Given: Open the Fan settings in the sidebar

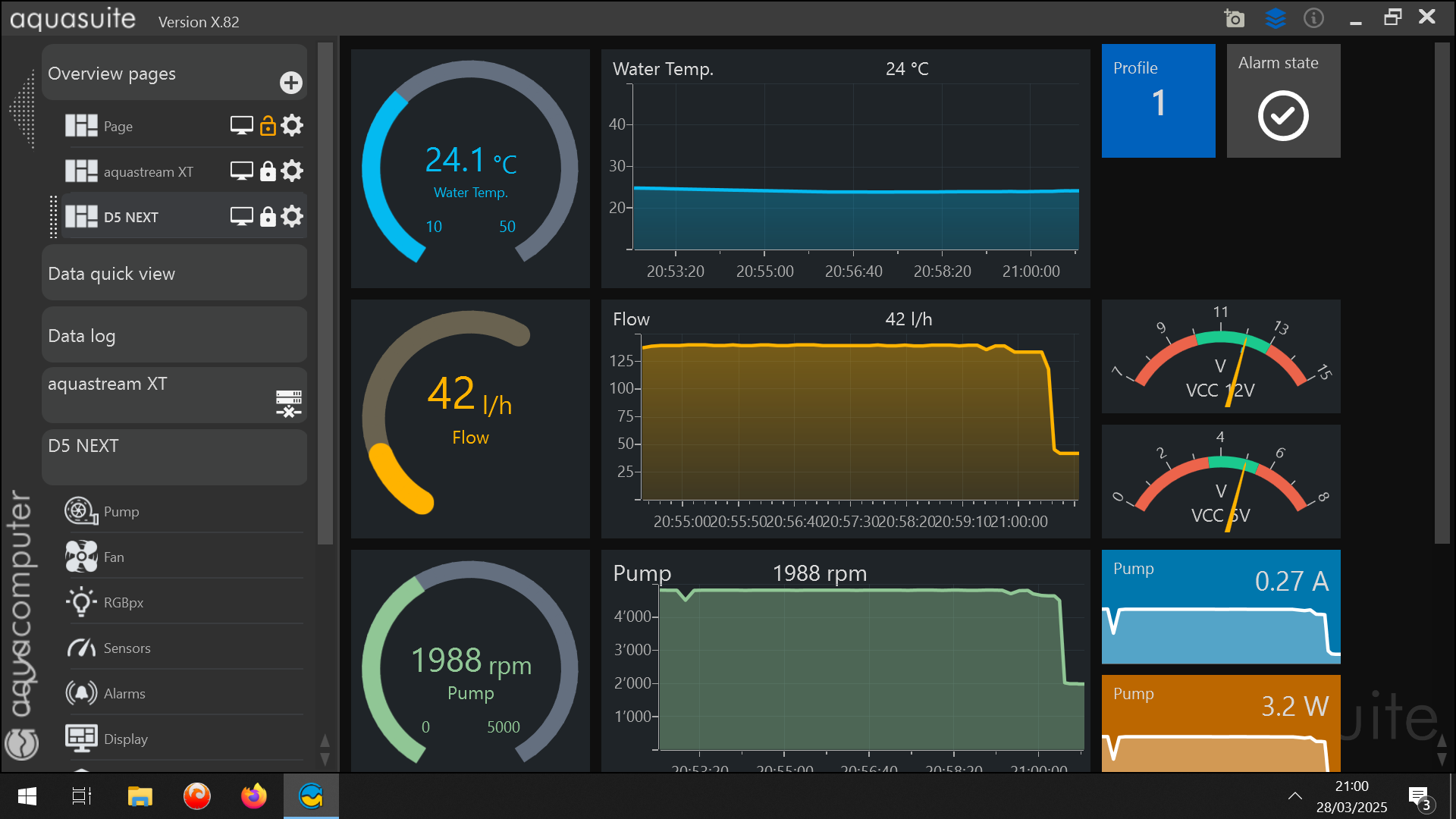Looking at the screenshot, I should click(x=115, y=557).
